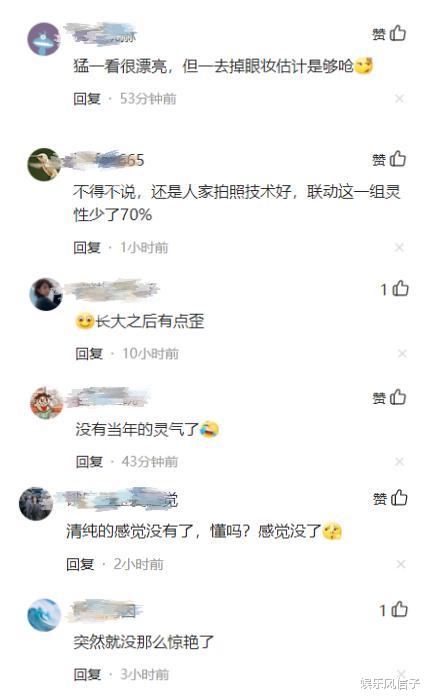
Task: Like the comment about eye makeup
Action: click(x=389, y=33)
